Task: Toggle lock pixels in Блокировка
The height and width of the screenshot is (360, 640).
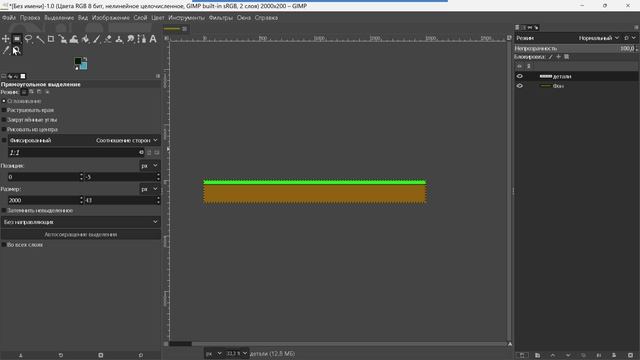Action: [x=551, y=57]
